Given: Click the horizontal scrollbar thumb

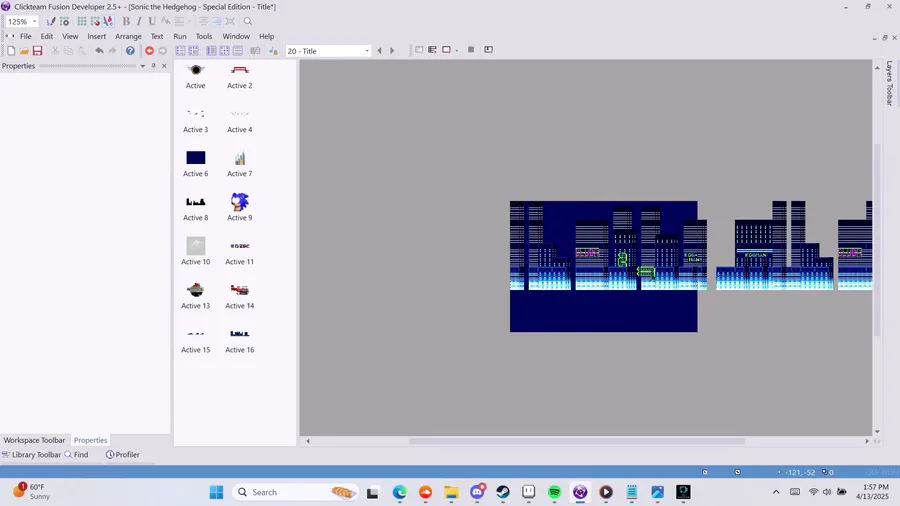Looking at the screenshot, I should coord(577,441).
